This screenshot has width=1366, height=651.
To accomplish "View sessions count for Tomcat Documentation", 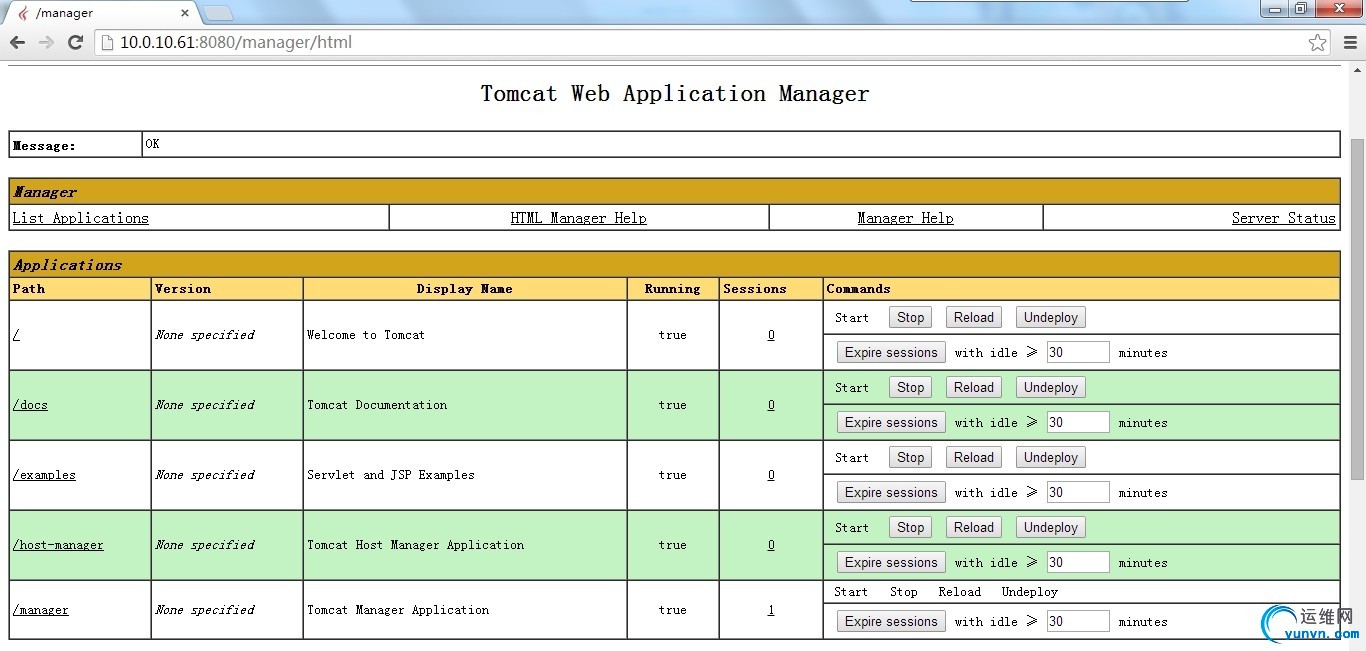I will click(x=771, y=405).
